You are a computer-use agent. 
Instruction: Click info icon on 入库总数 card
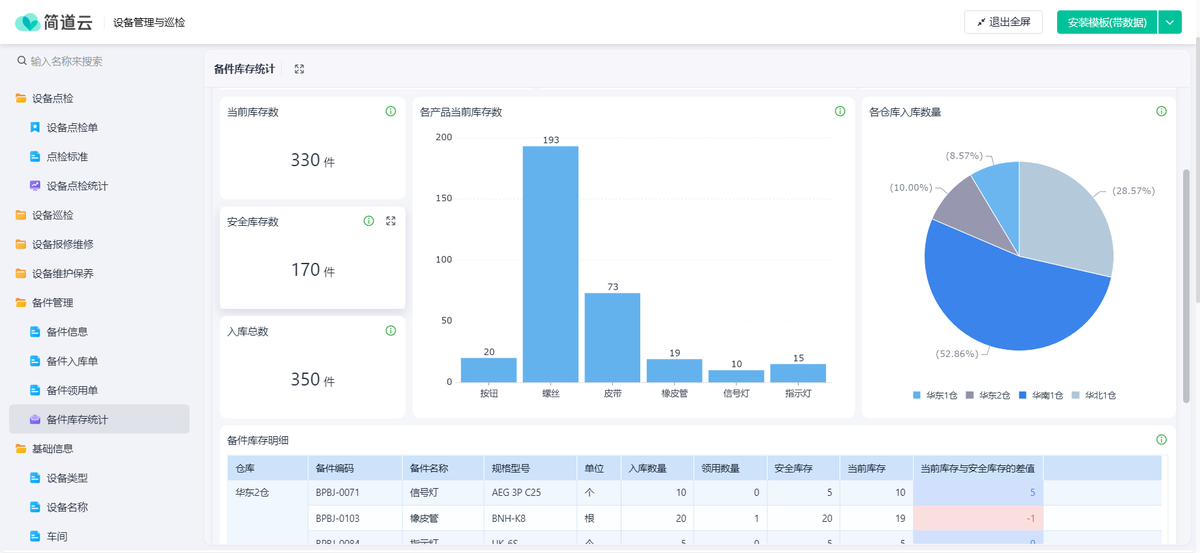(391, 331)
